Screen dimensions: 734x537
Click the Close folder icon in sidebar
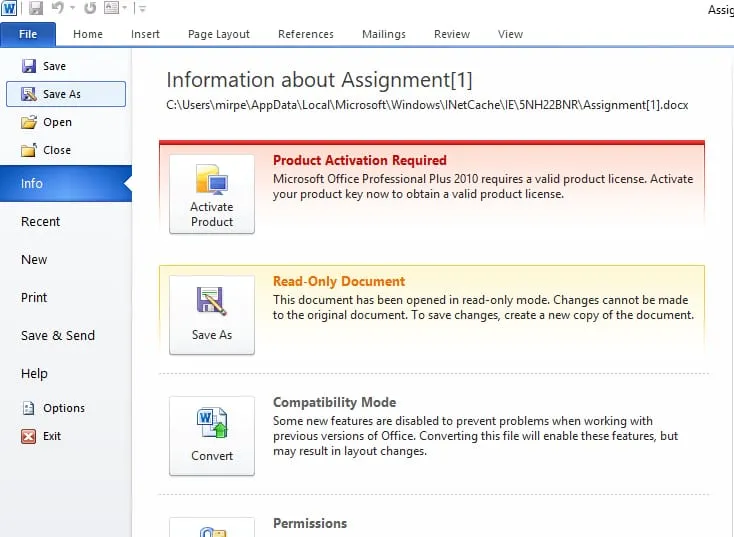pyautogui.click(x=29, y=150)
